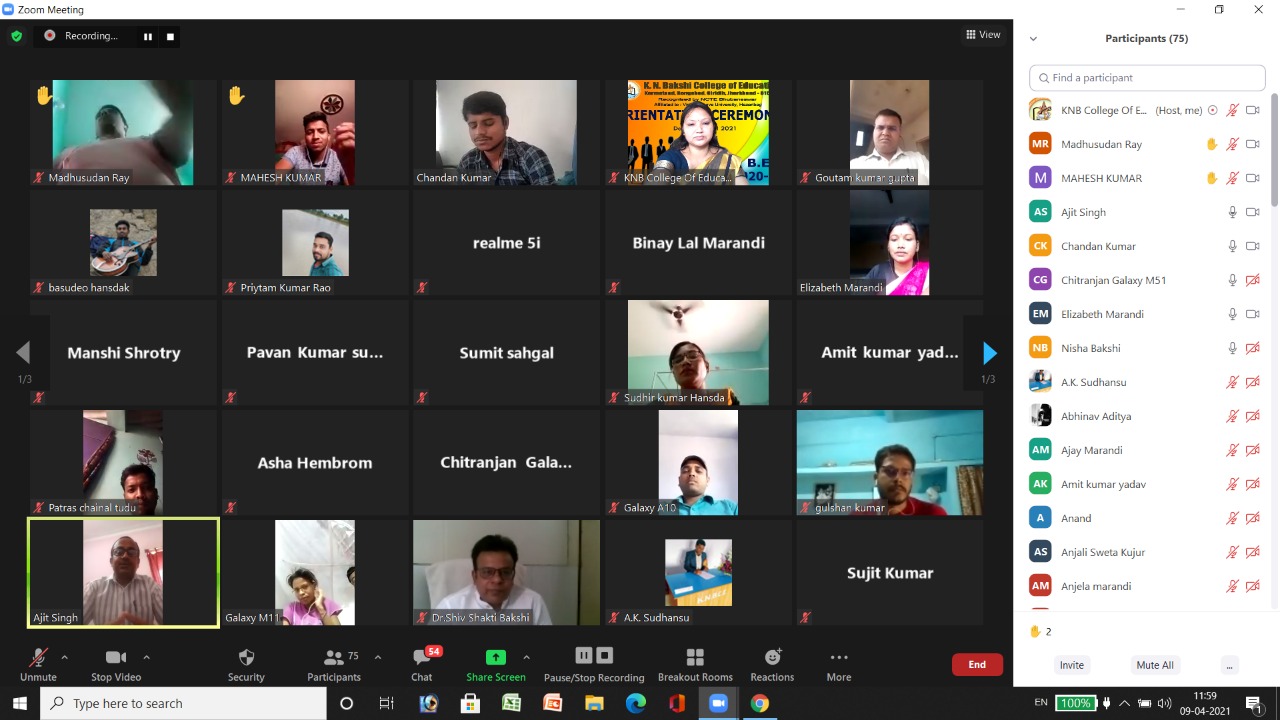Click the Find a participant search field
This screenshot has height=720, width=1280.
[x=1147, y=77]
